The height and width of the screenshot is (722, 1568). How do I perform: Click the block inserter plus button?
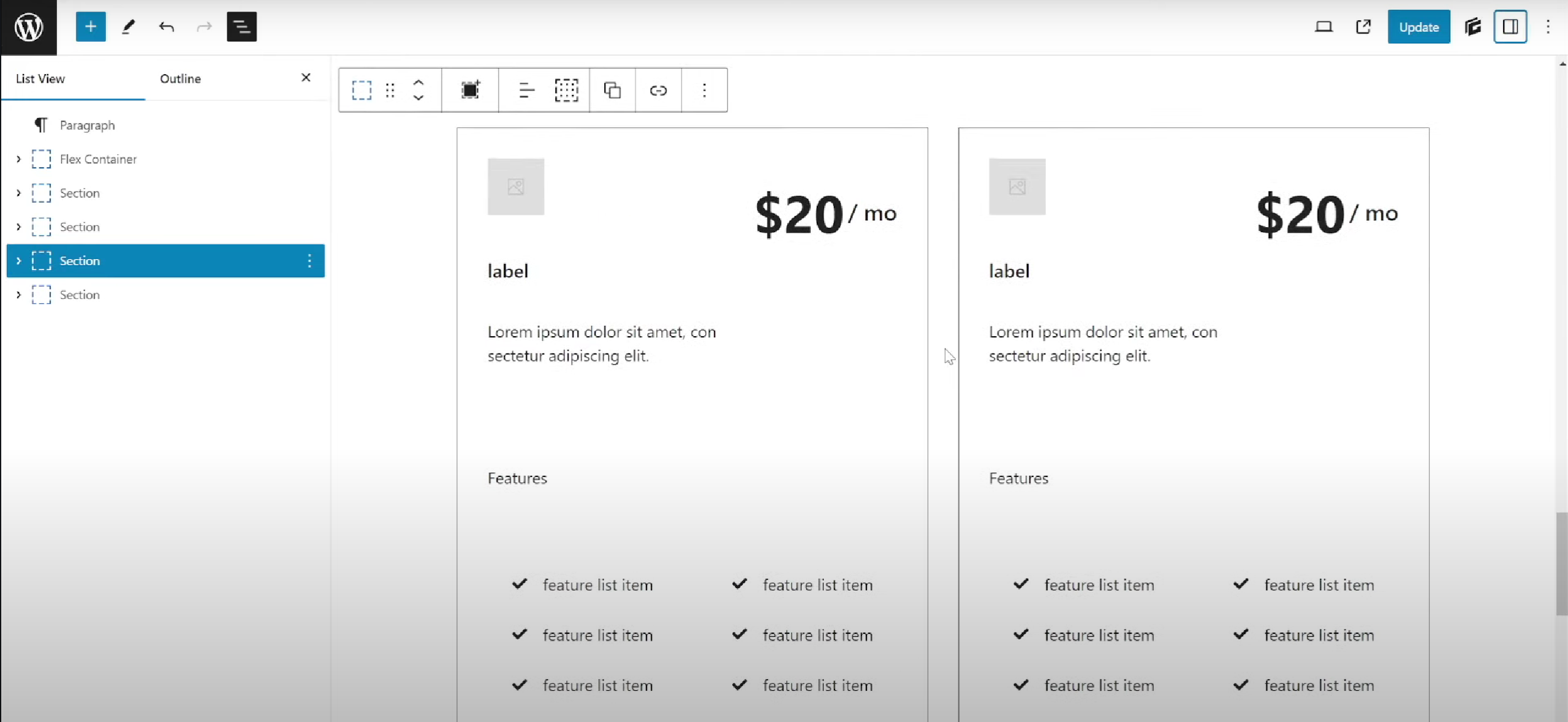[x=91, y=27]
